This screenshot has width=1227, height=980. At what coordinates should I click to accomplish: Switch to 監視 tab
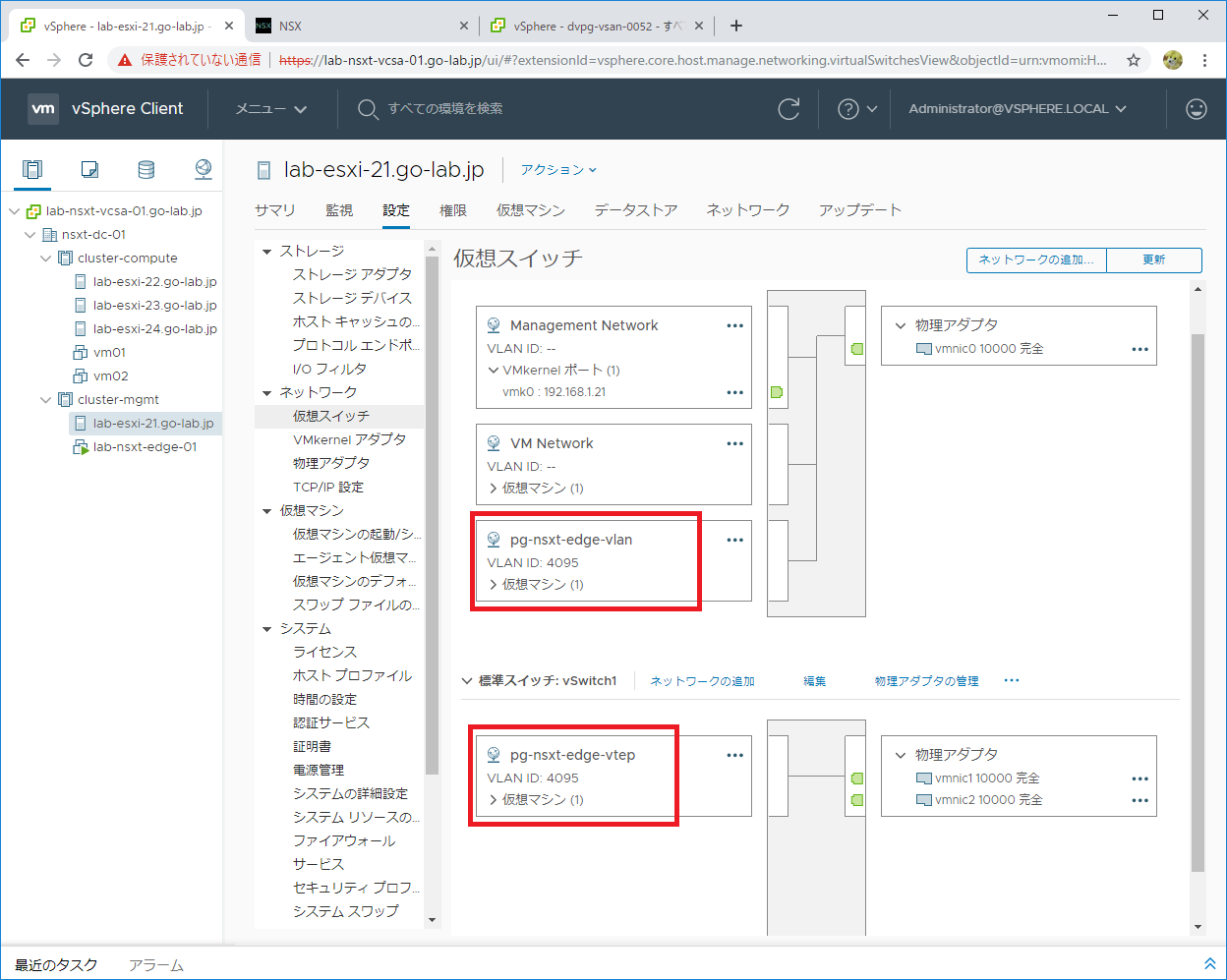click(339, 210)
